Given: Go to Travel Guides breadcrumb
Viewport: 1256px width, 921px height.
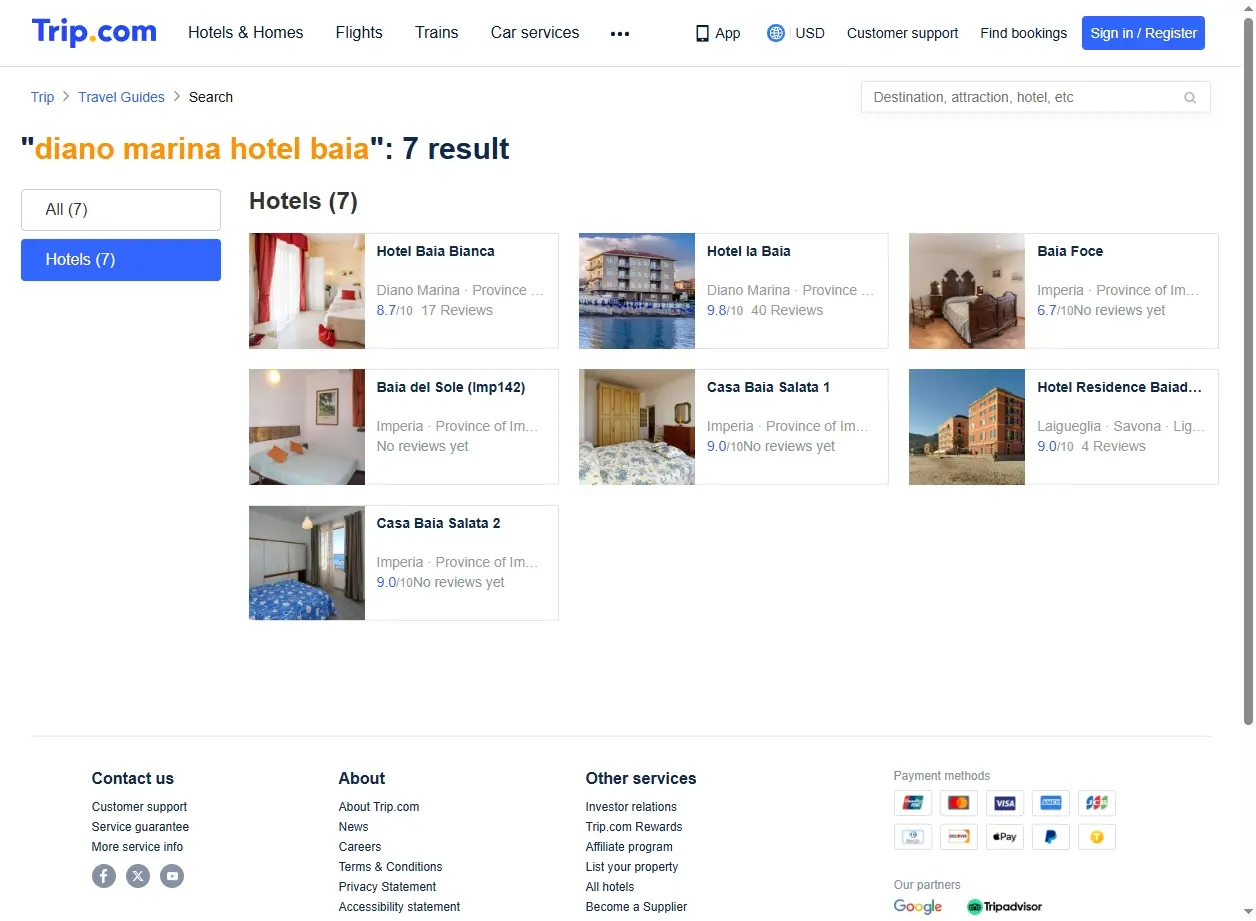Looking at the screenshot, I should coord(121,97).
